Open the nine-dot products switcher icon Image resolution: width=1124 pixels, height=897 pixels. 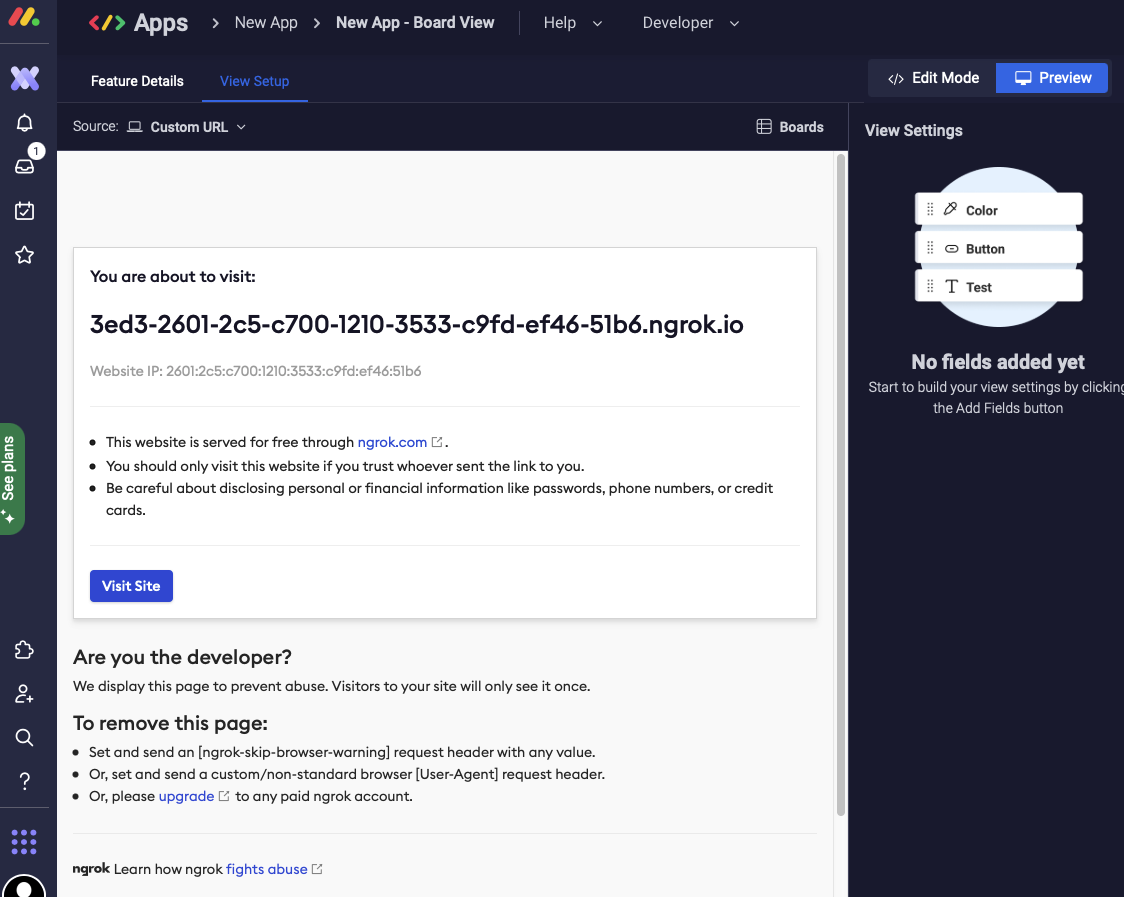click(x=24, y=842)
